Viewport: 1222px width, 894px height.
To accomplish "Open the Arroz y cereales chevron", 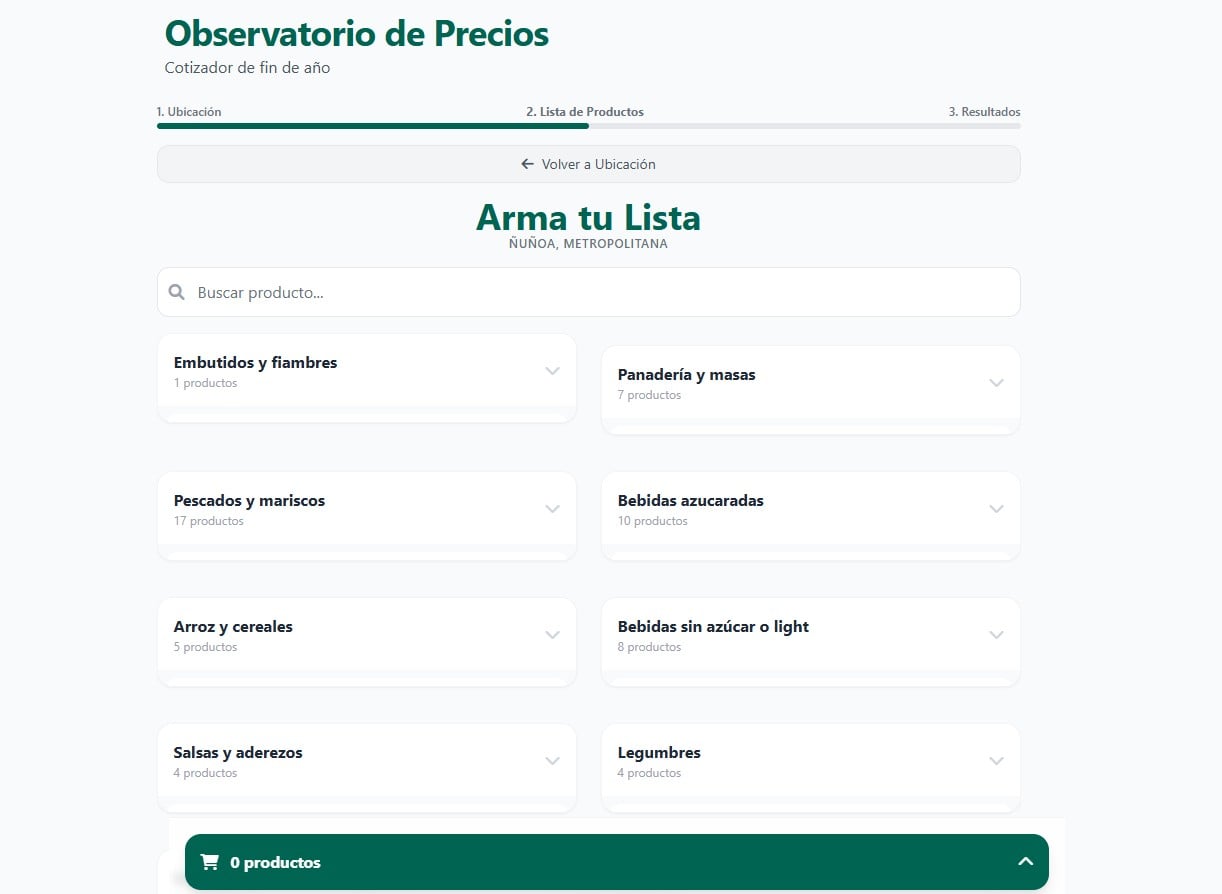I will pos(552,635).
